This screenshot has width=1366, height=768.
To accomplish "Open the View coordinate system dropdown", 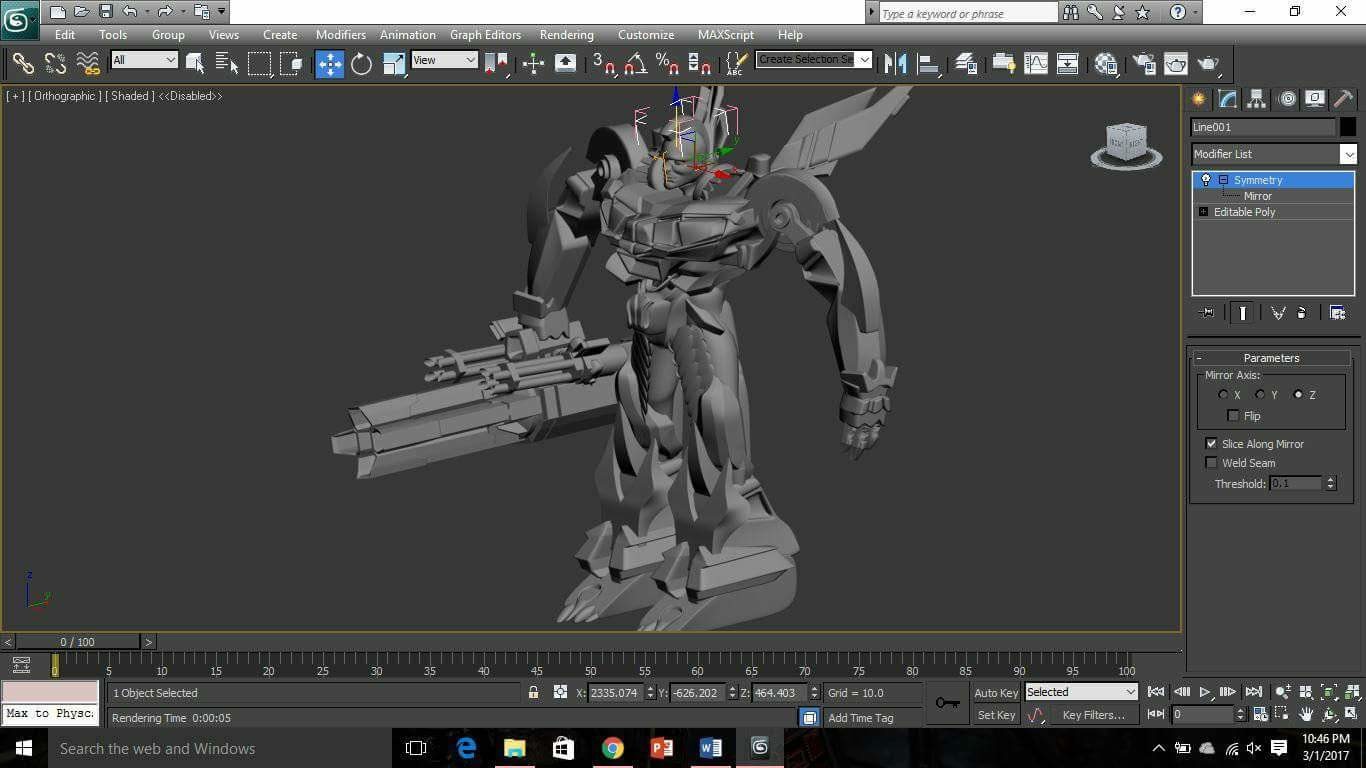I will (445, 60).
